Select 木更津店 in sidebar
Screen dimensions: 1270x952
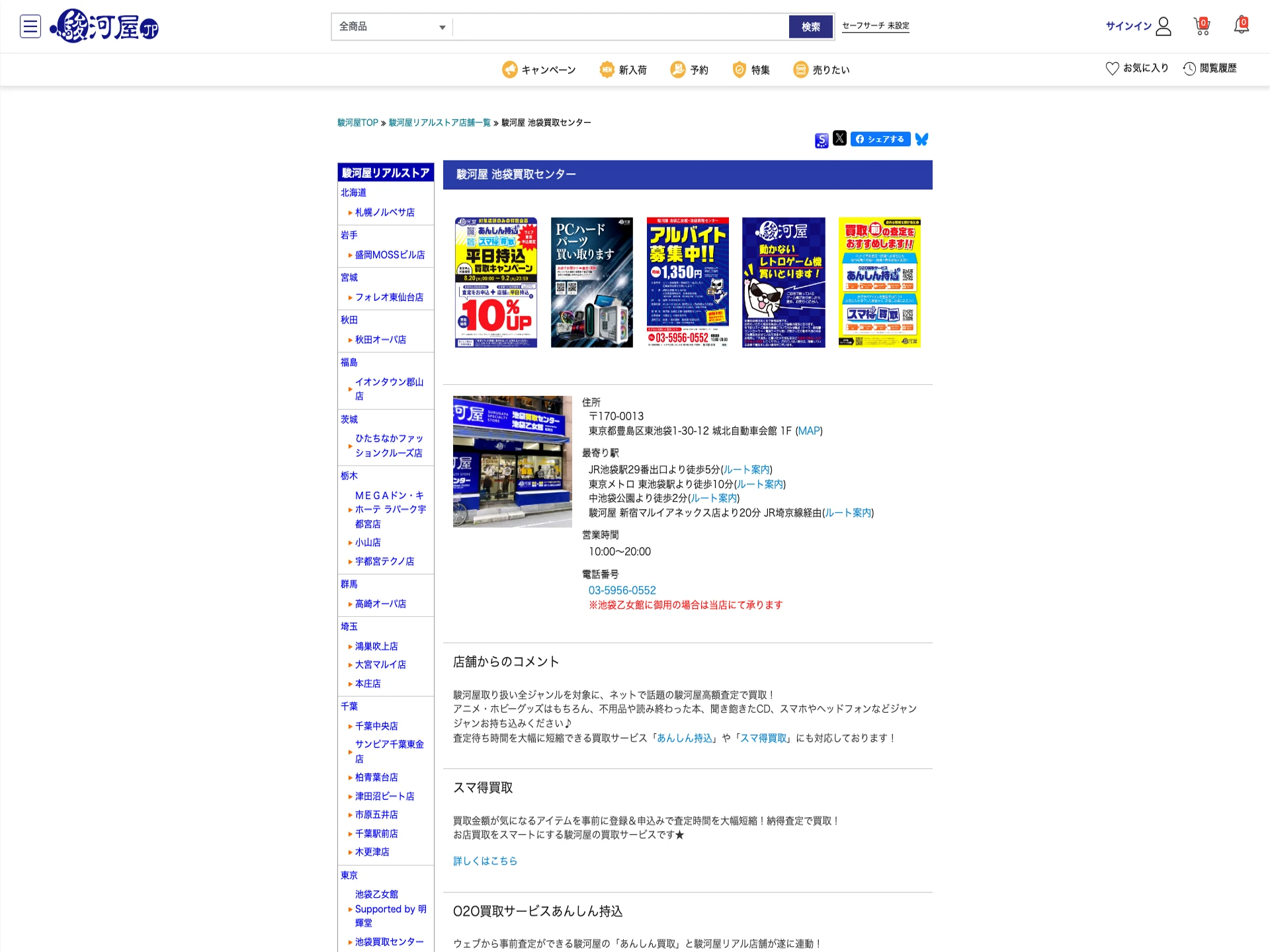[x=372, y=852]
